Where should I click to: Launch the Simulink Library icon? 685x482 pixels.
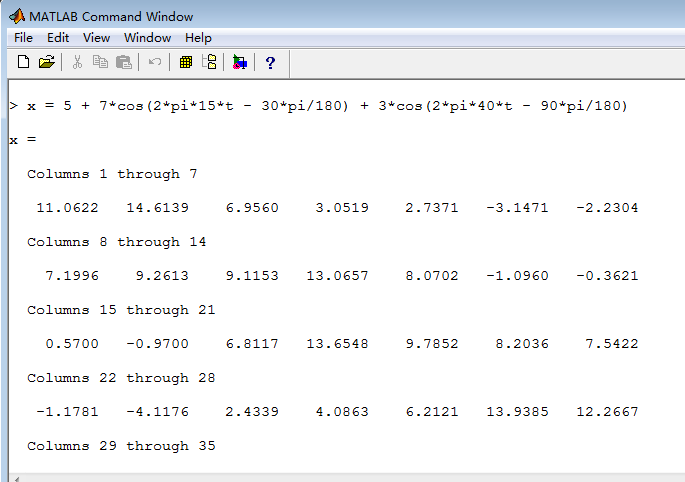(x=239, y=62)
